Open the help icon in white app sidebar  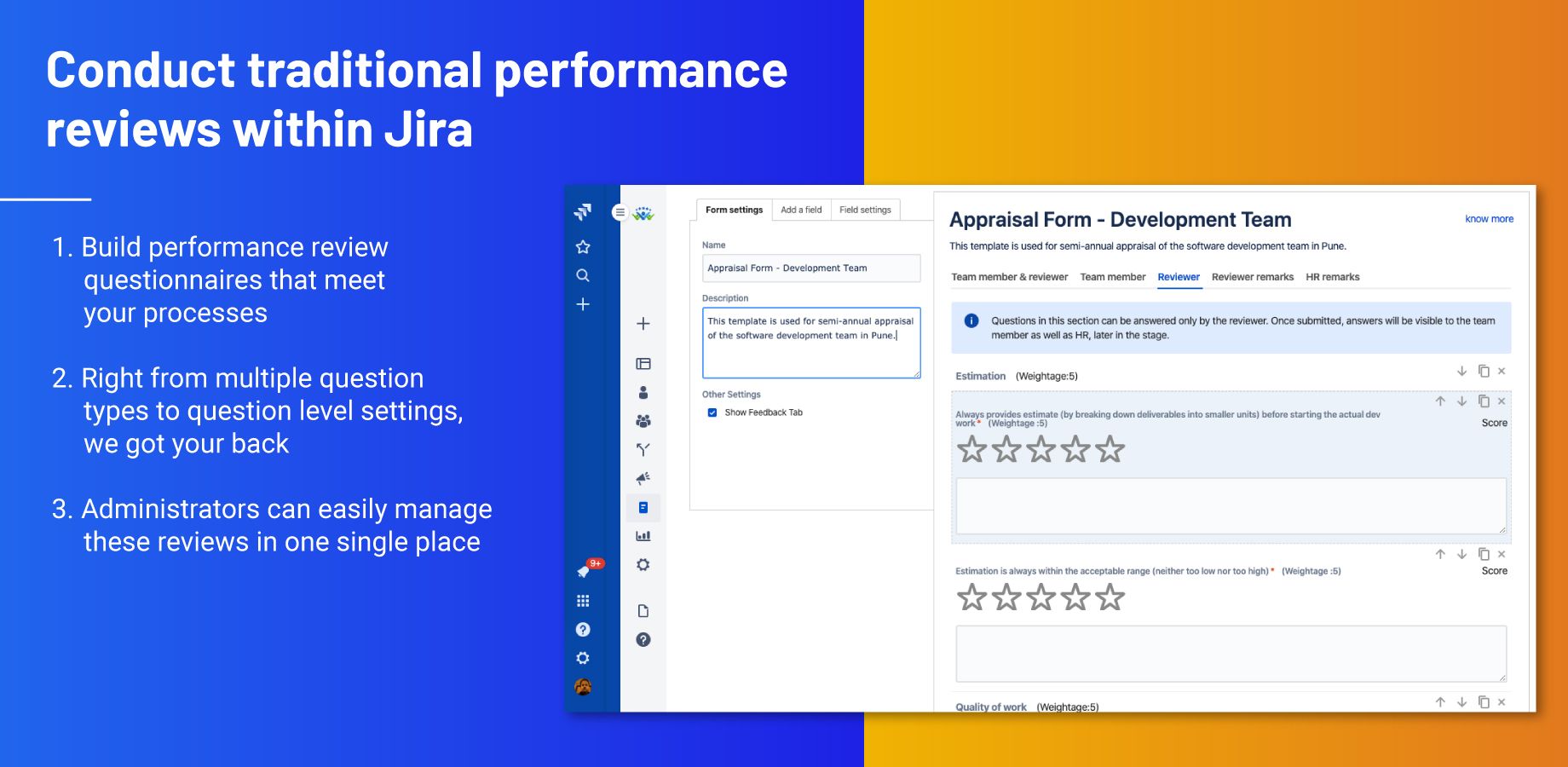point(643,640)
